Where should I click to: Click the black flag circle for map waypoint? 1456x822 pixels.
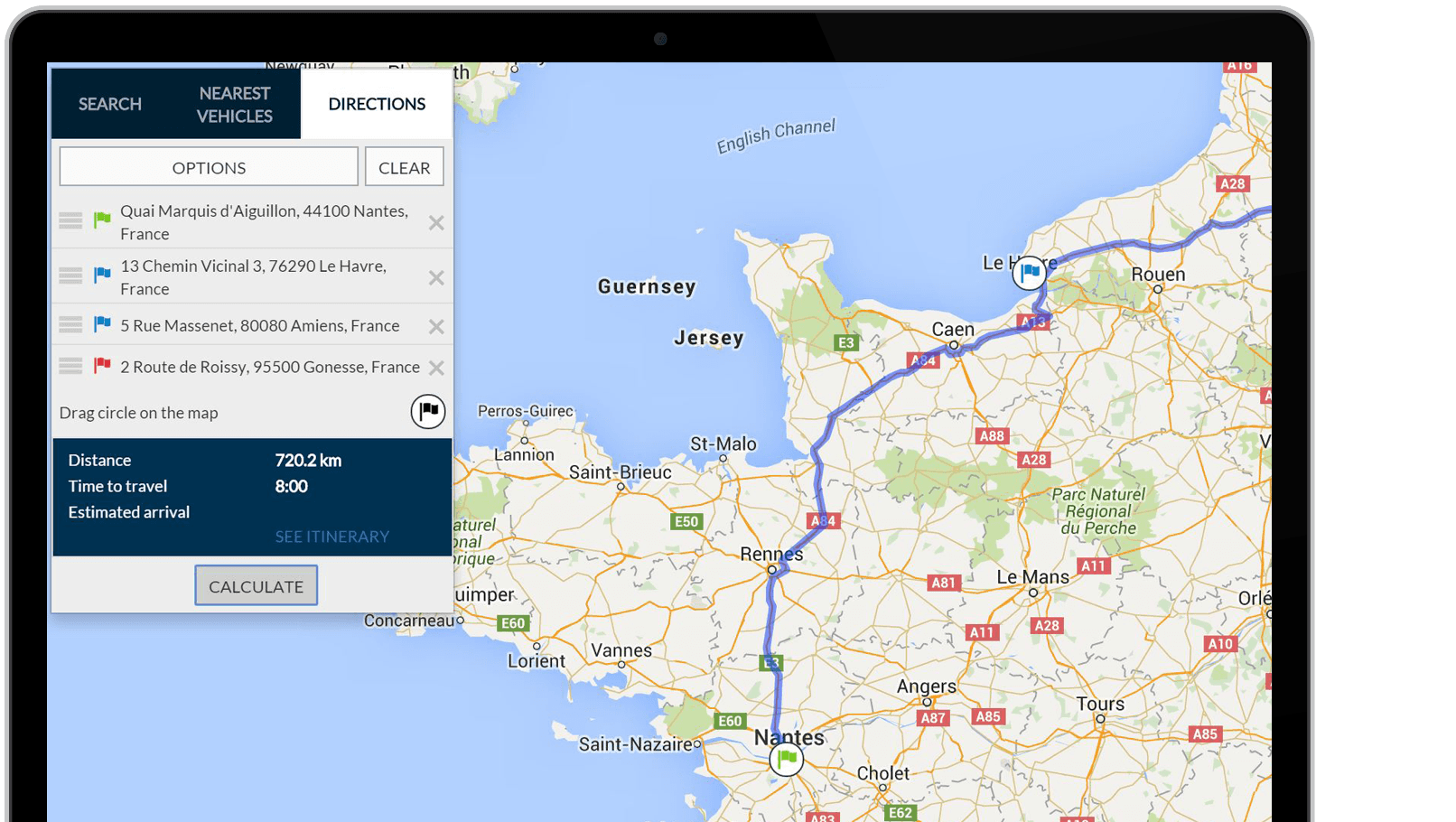[428, 411]
